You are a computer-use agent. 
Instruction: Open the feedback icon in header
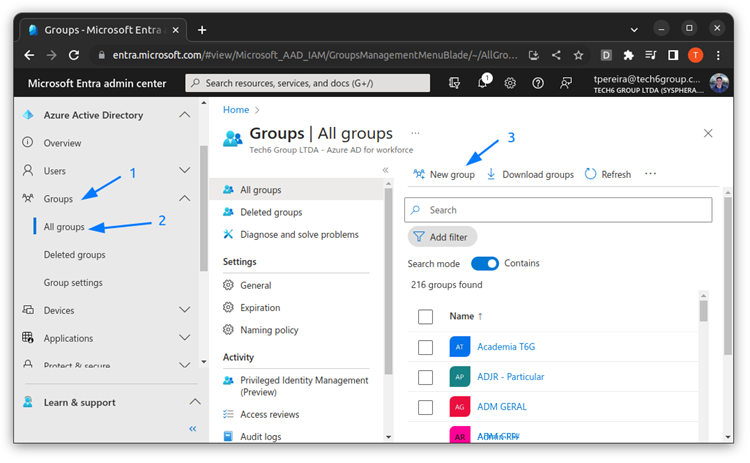[x=566, y=83]
